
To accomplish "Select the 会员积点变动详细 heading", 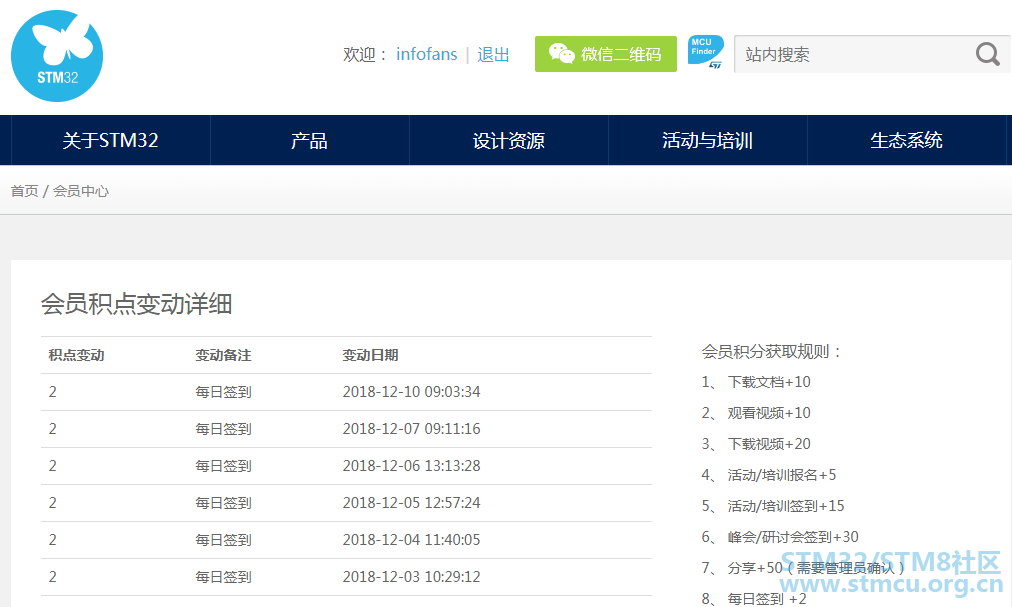I will (136, 304).
